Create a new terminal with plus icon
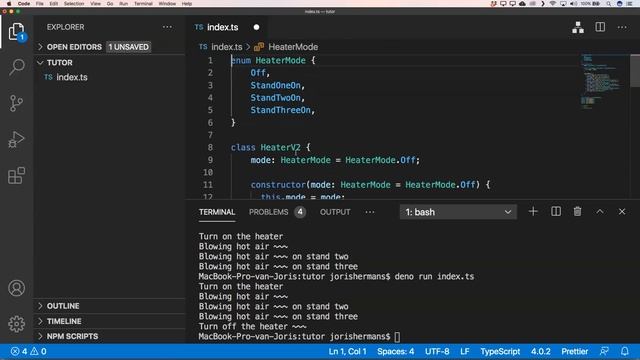The image size is (640, 360). point(533,211)
